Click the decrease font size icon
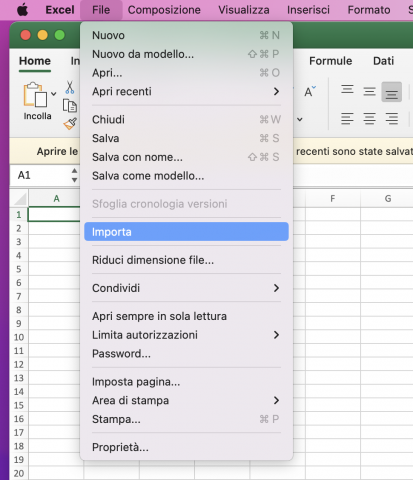This screenshot has height=480, width=413. pyautogui.click(x=310, y=92)
